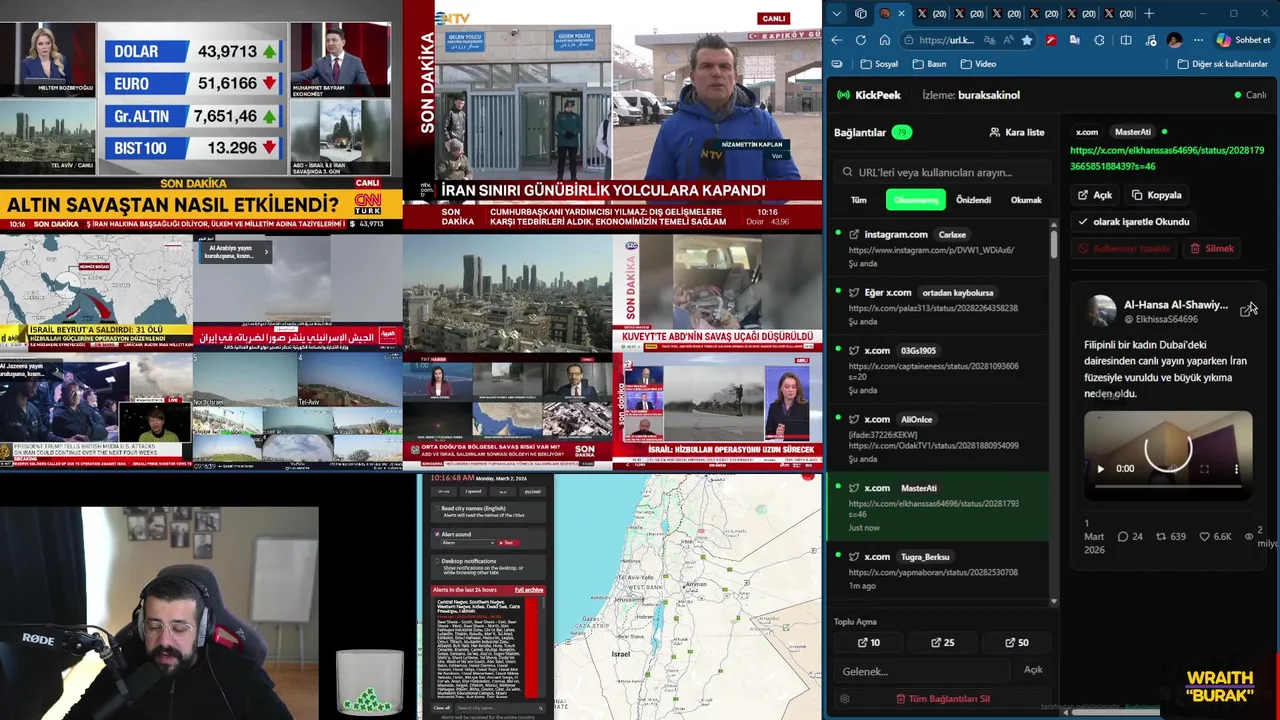
Task: Open the browser profile avatar
Action: [1174, 40]
